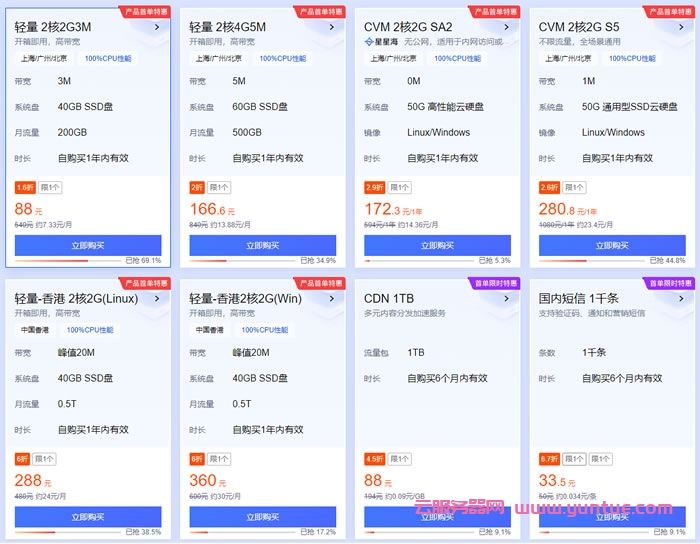The height and width of the screenshot is (544, 700).
Task: Expand 轻量-香港 2核2G(Linux) card arrow
Action: (x=156, y=299)
